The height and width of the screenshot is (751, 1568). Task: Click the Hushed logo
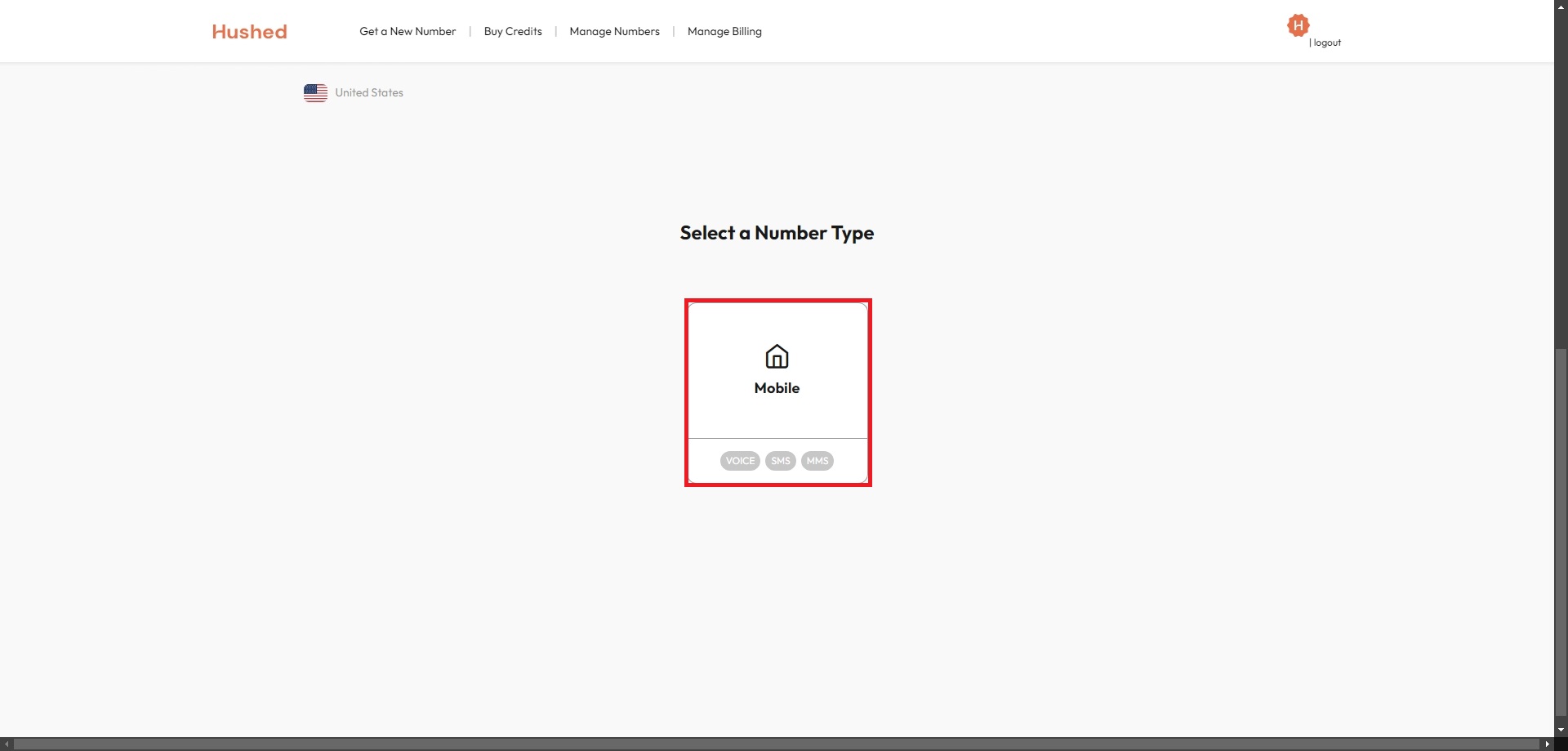tap(249, 32)
